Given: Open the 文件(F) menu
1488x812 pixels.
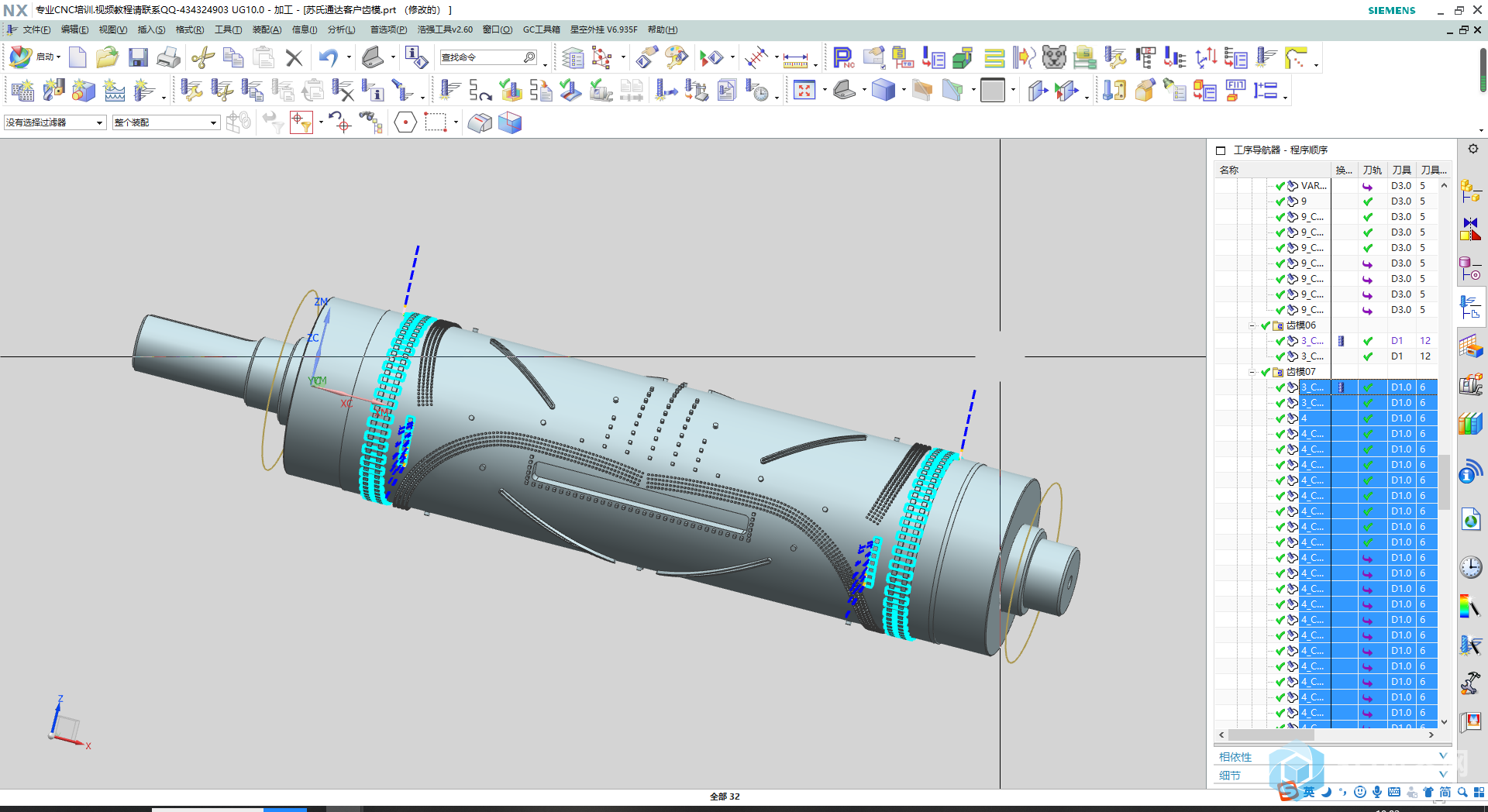Looking at the screenshot, I should pyautogui.click(x=36, y=29).
